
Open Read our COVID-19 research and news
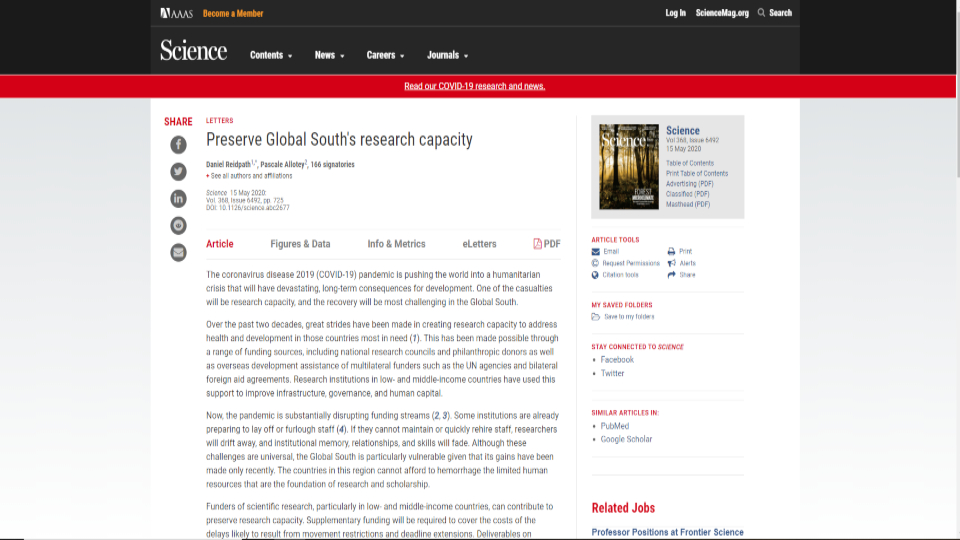click(474, 86)
